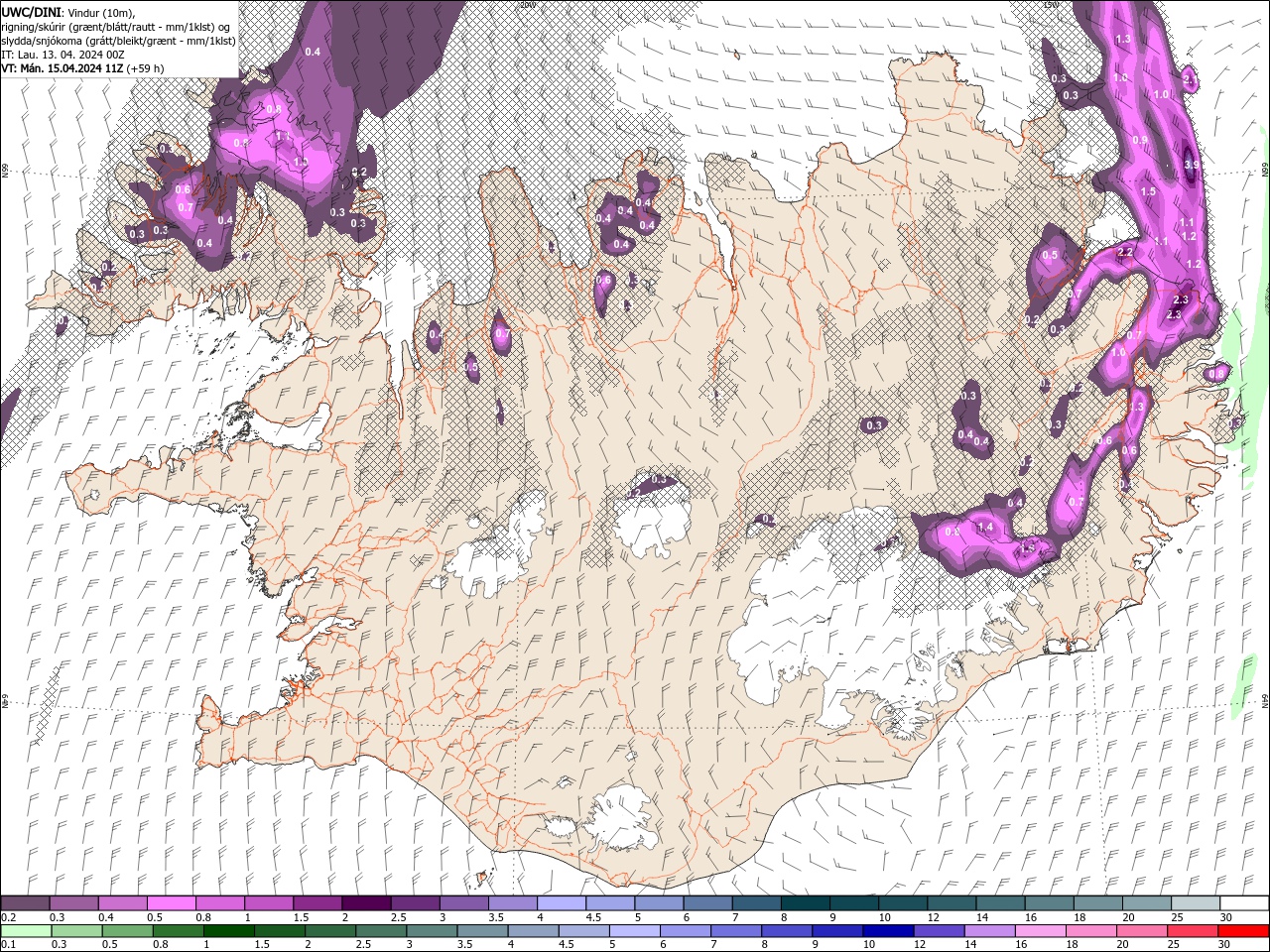Viewport: 1270px width, 952px height.
Task: Select the violet 14 swatch in rain legend
Action: click(x=989, y=930)
